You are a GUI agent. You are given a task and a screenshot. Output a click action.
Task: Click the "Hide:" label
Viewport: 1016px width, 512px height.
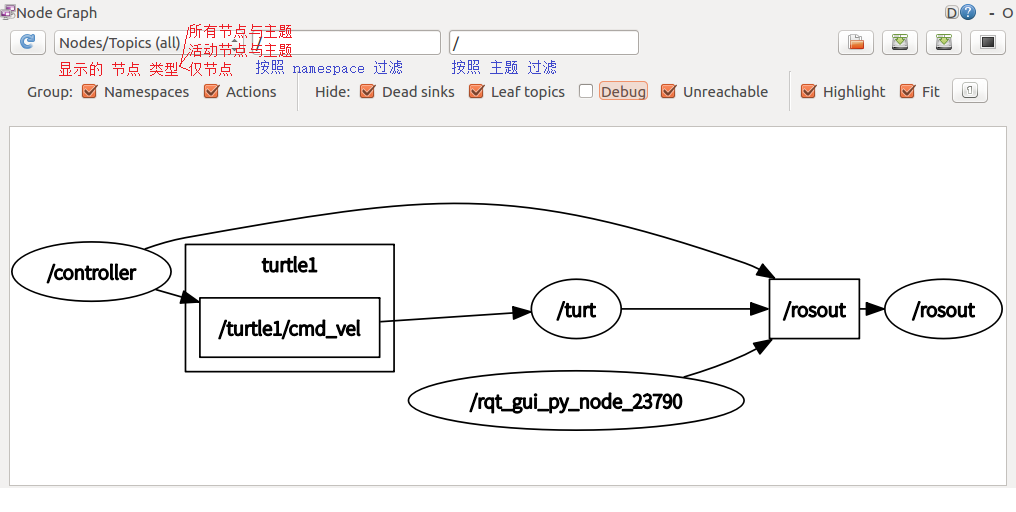click(332, 92)
